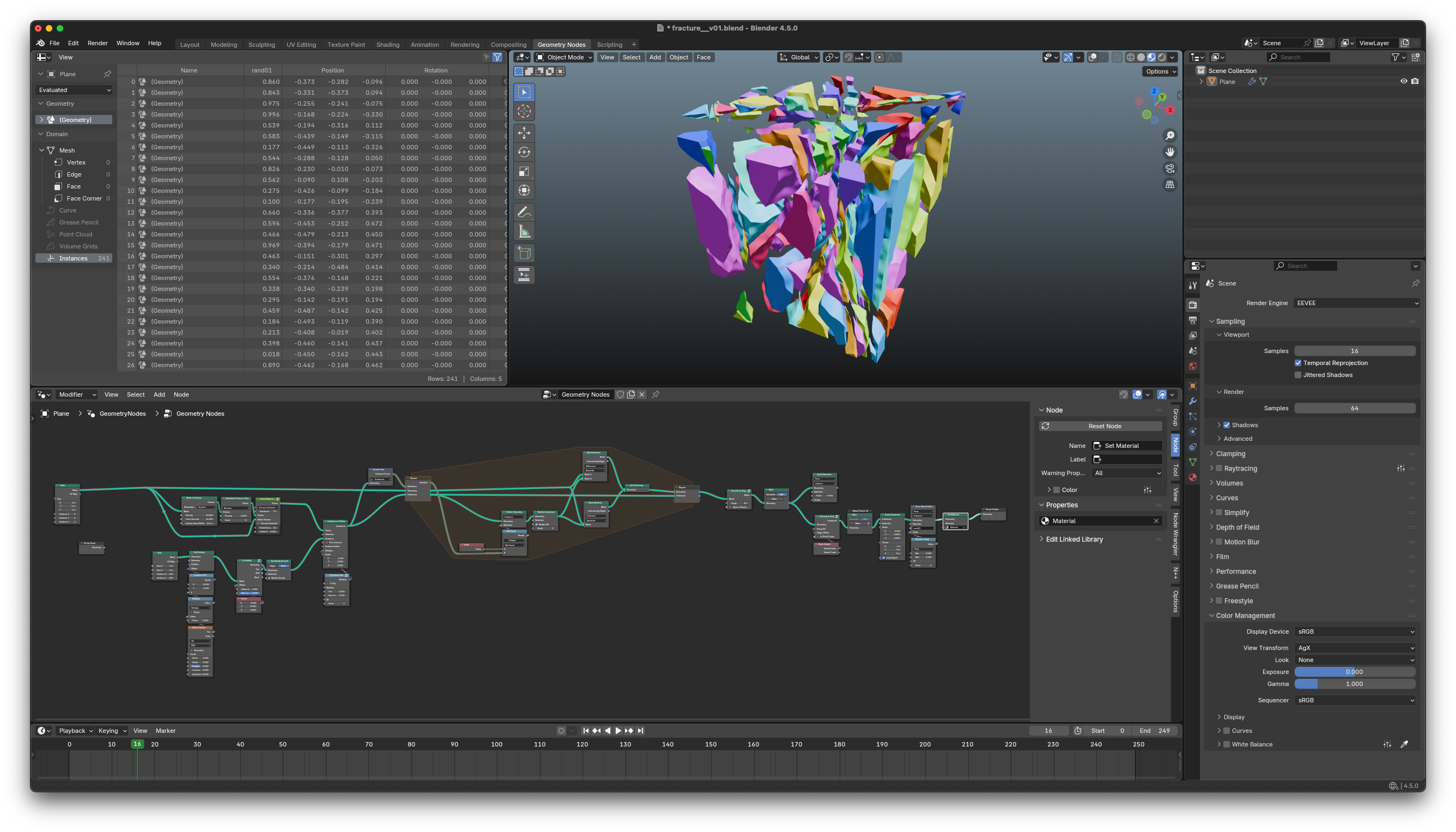Toggle camera view icon in viewport
The height and width of the screenshot is (832, 1456).
[x=1170, y=168]
